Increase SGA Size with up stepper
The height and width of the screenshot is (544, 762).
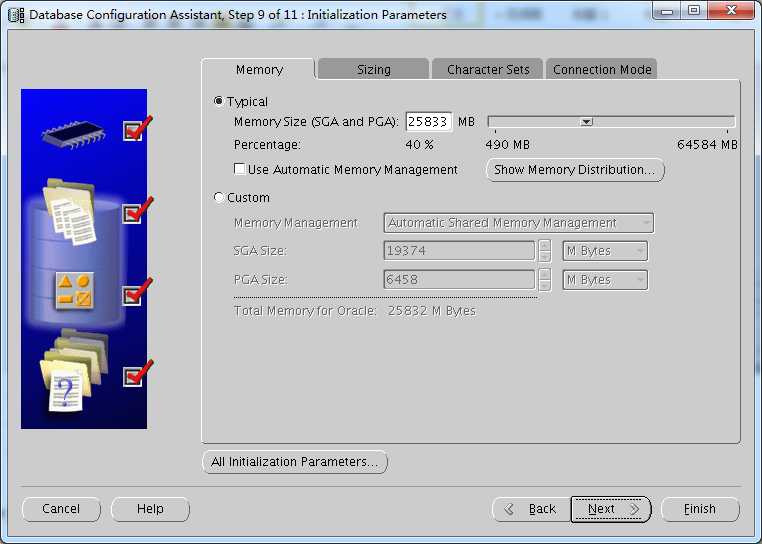click(545, 246)
